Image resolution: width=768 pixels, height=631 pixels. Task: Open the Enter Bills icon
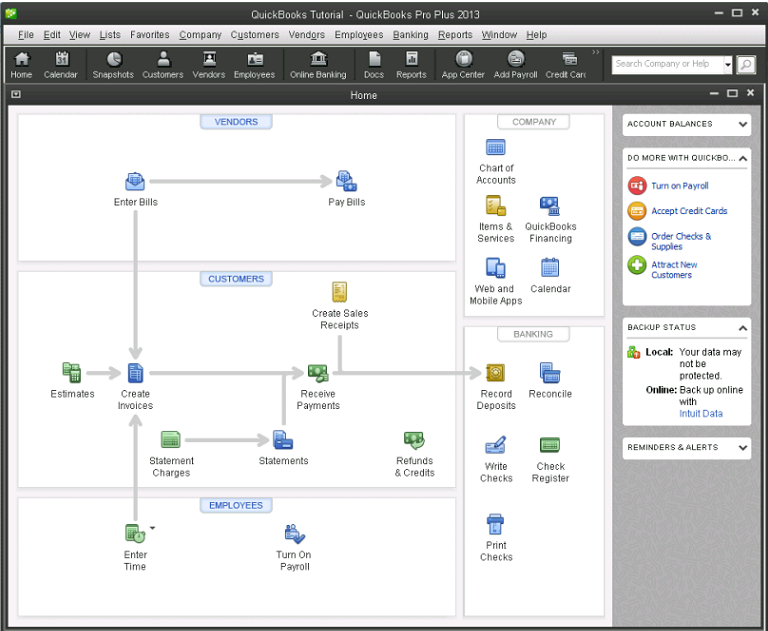(135, 181)
